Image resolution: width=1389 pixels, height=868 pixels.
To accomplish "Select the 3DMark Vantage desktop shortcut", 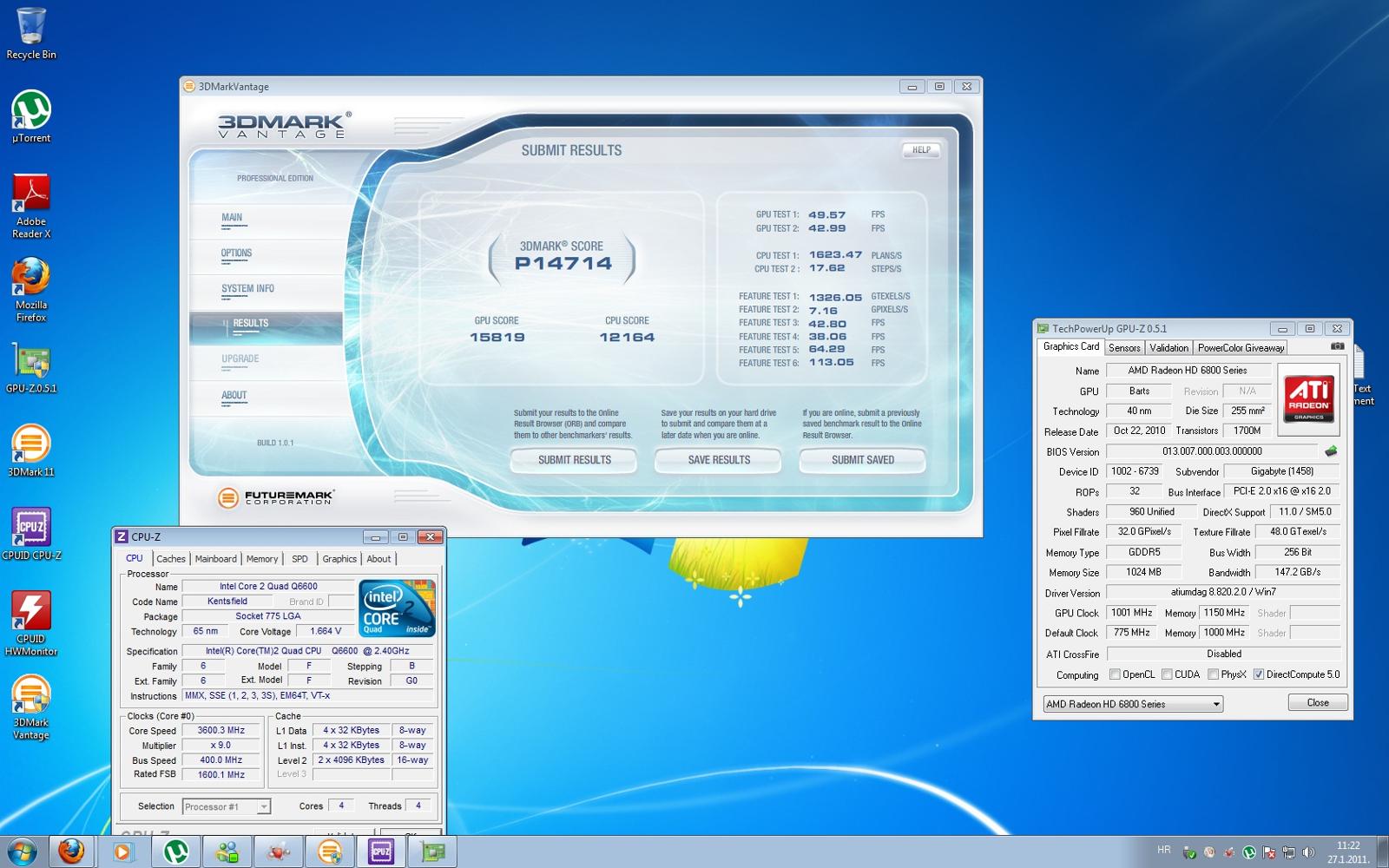I will [x=31, y=707].
